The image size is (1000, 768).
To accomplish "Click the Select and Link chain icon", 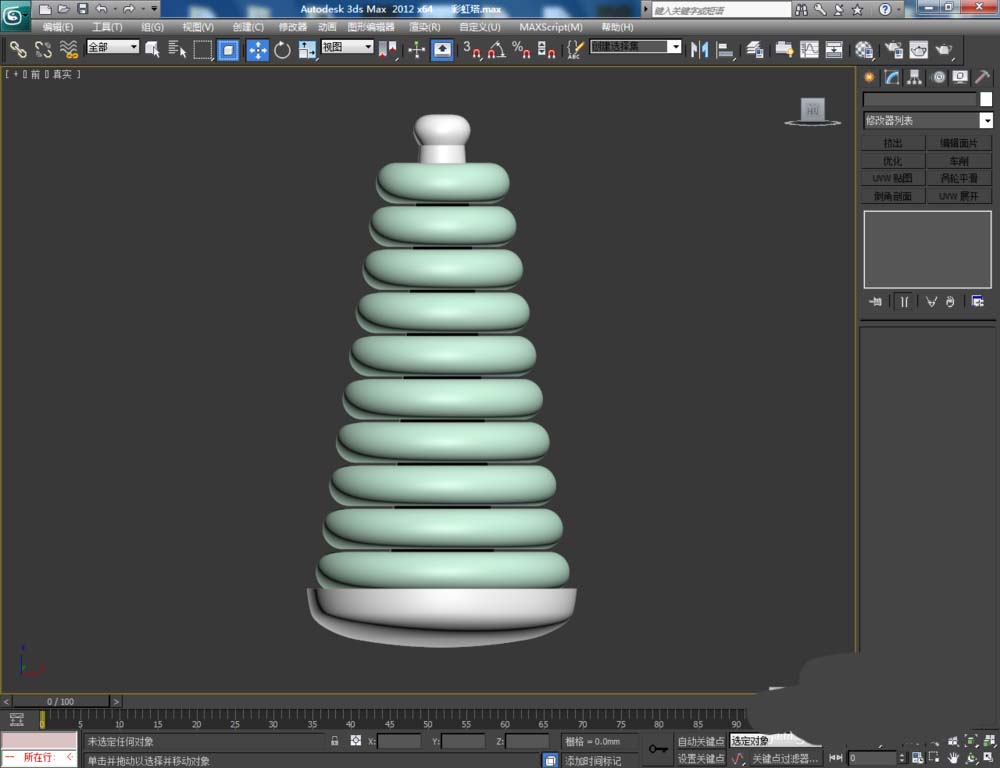I will click(17, 49).
